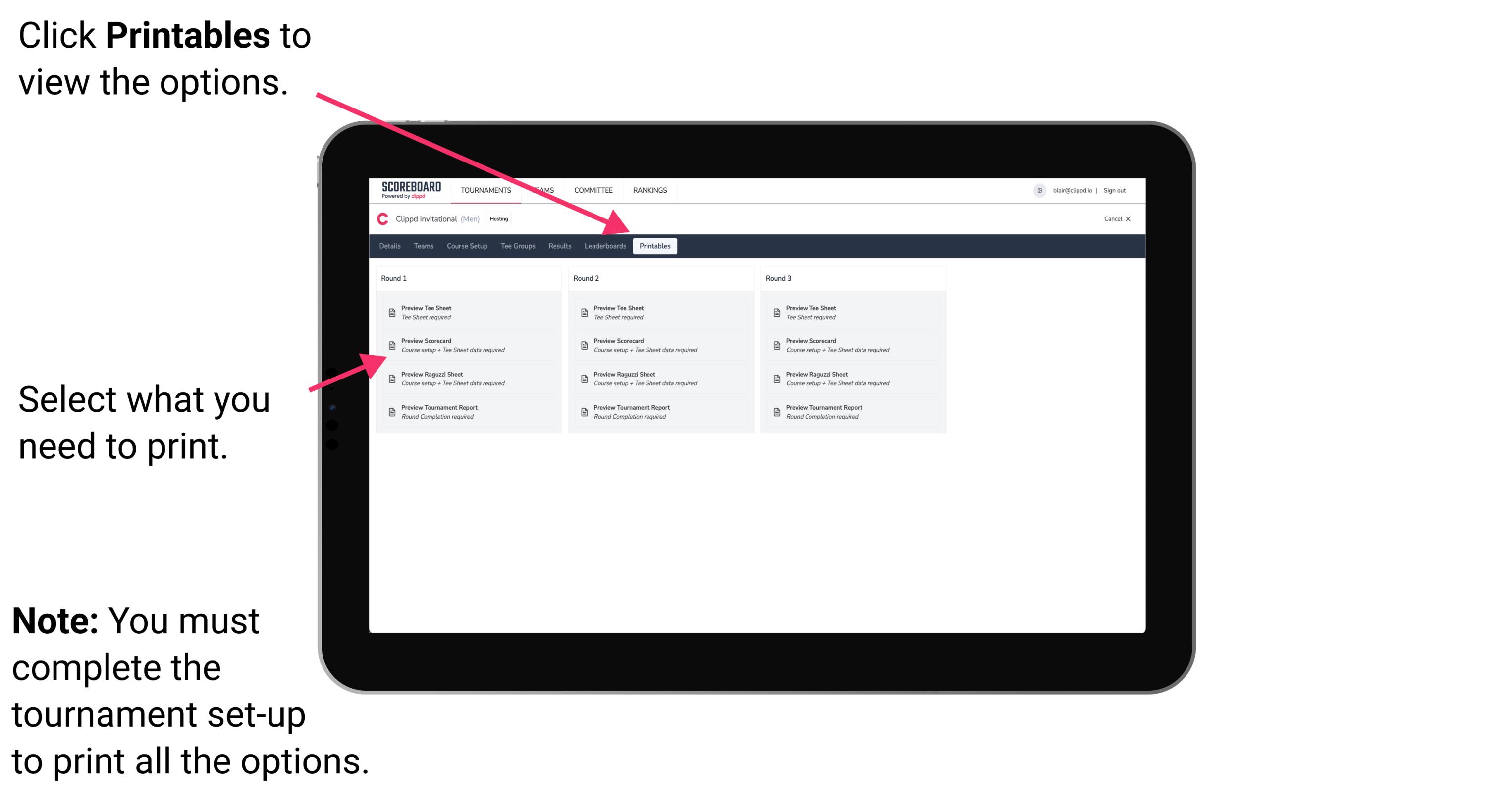The image size is (1509, 812).
Task: Open the Leaderboards tab
Action: [x=603, y=246]
